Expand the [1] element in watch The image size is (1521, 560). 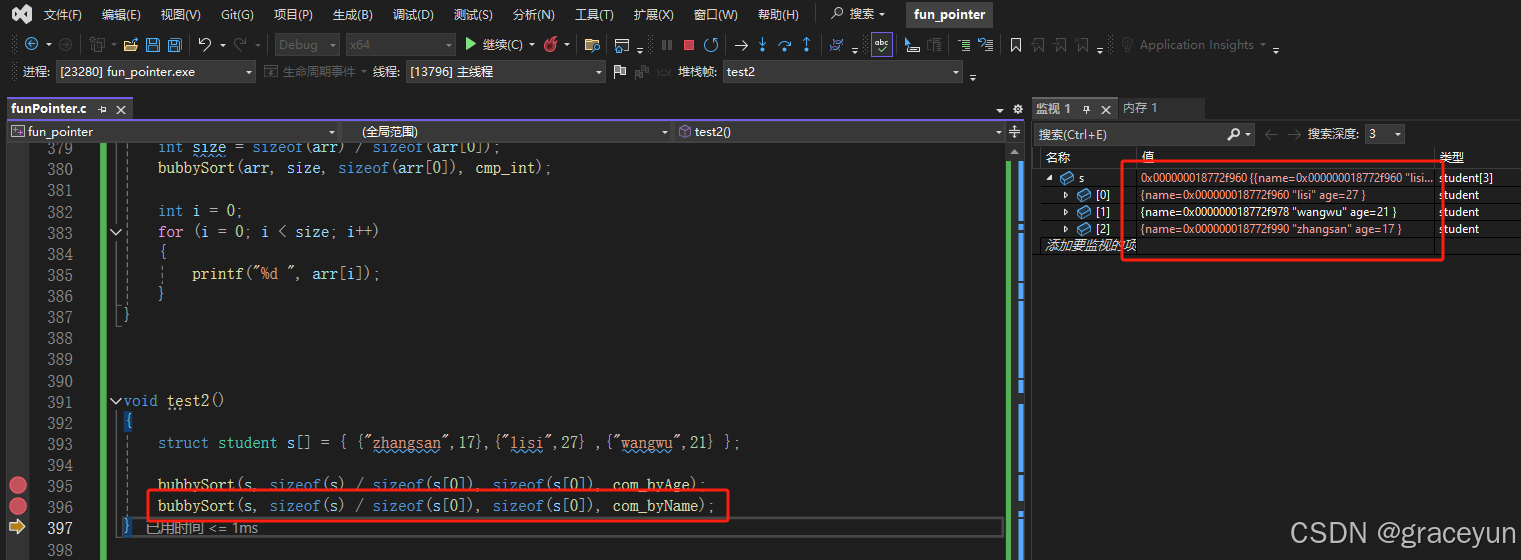[1066, 212]
